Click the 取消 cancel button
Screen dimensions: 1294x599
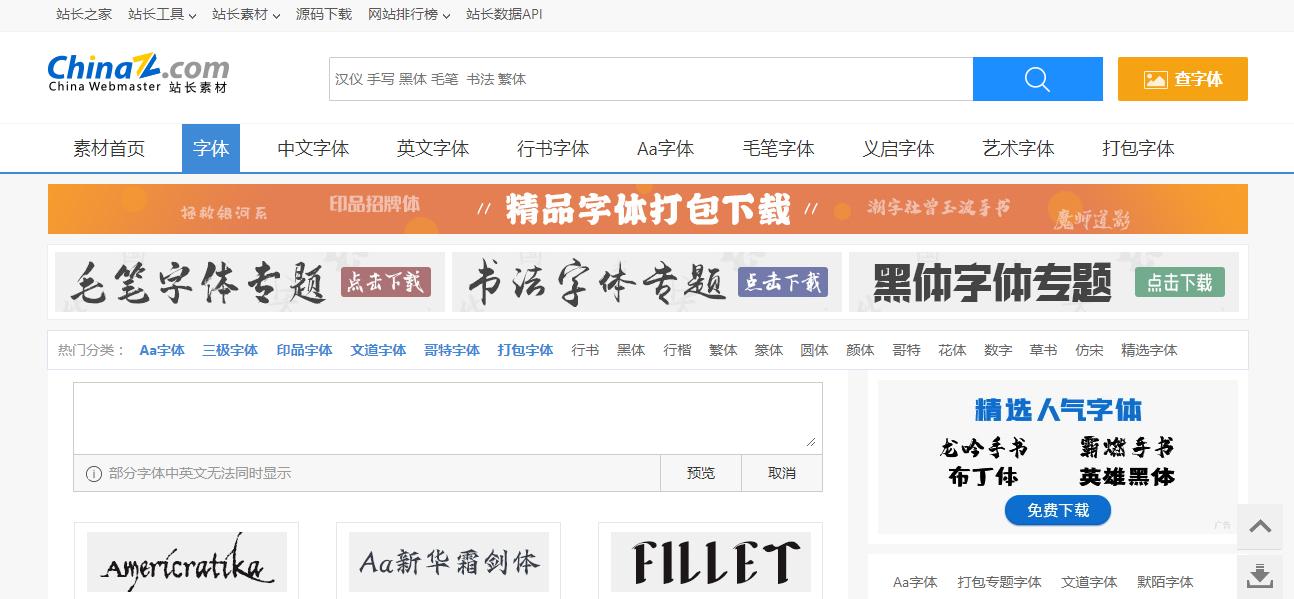coord(781,473)
